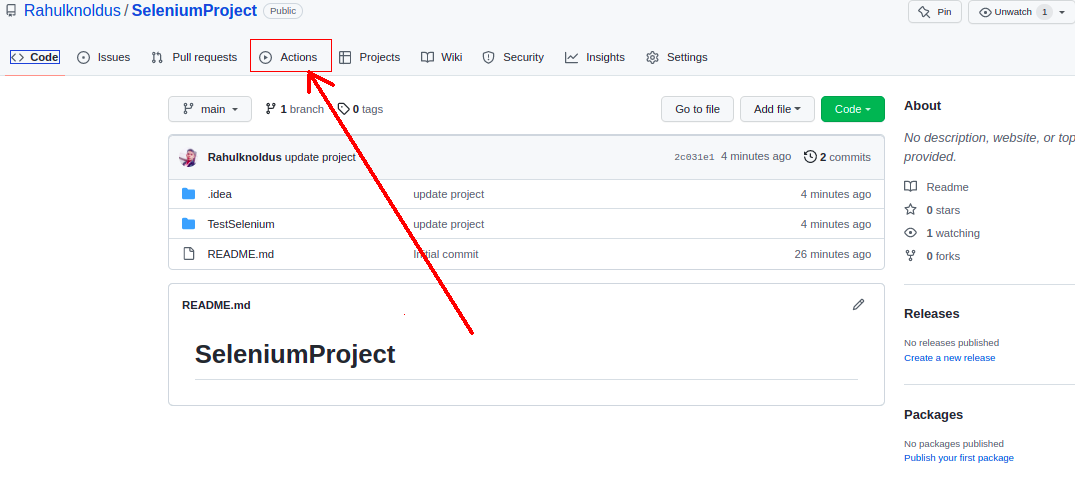The width and height of the screenshot is (1075, 486).
Task: Open the .idea folder
Action: 219,194
